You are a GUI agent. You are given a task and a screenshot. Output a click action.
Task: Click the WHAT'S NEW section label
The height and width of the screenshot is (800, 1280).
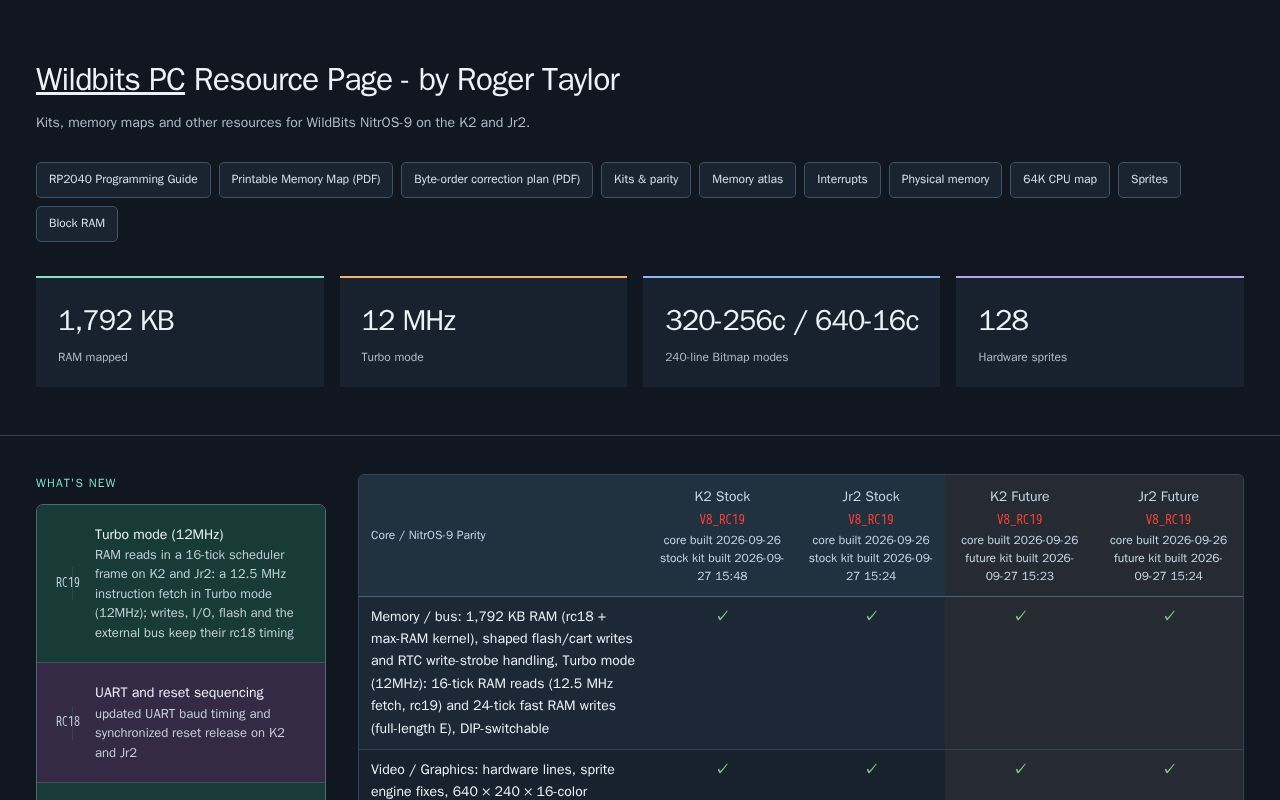(76, 484)
